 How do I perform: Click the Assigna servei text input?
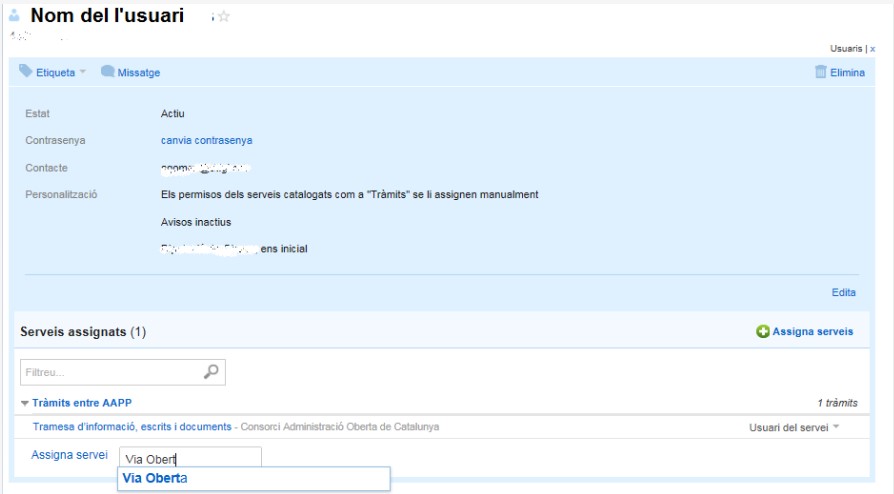[x=189, y=458]
